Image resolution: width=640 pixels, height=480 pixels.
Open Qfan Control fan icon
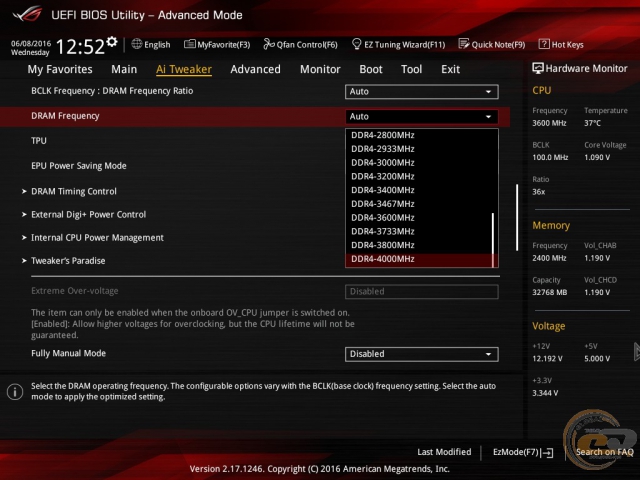point(269,44)
